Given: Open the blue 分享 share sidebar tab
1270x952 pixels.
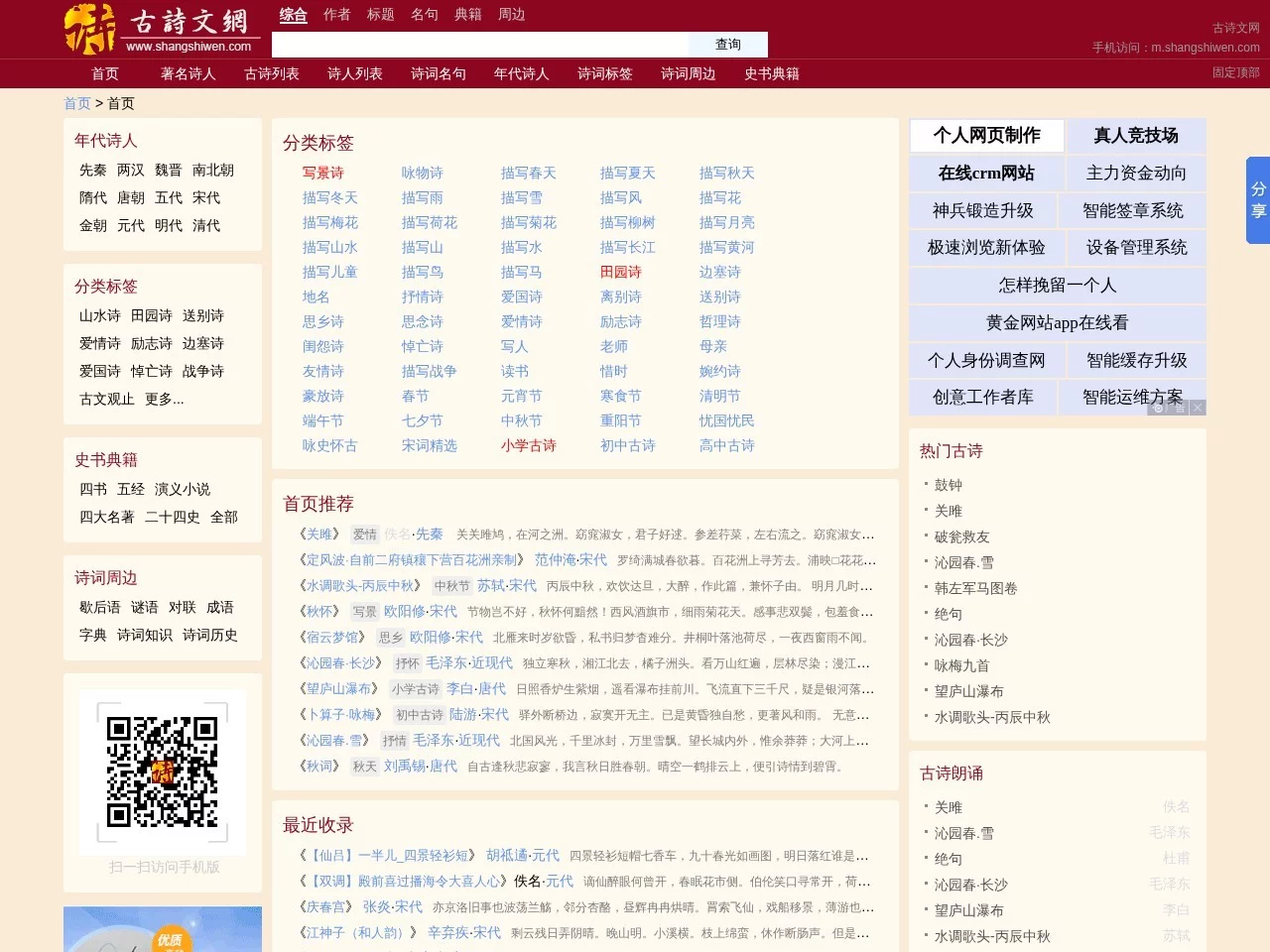Looking at the screenshot, I should (1257, 200).
